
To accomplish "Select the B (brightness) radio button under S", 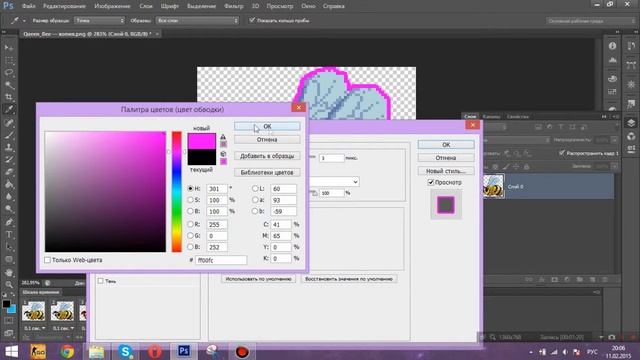I will click(190, 211).
